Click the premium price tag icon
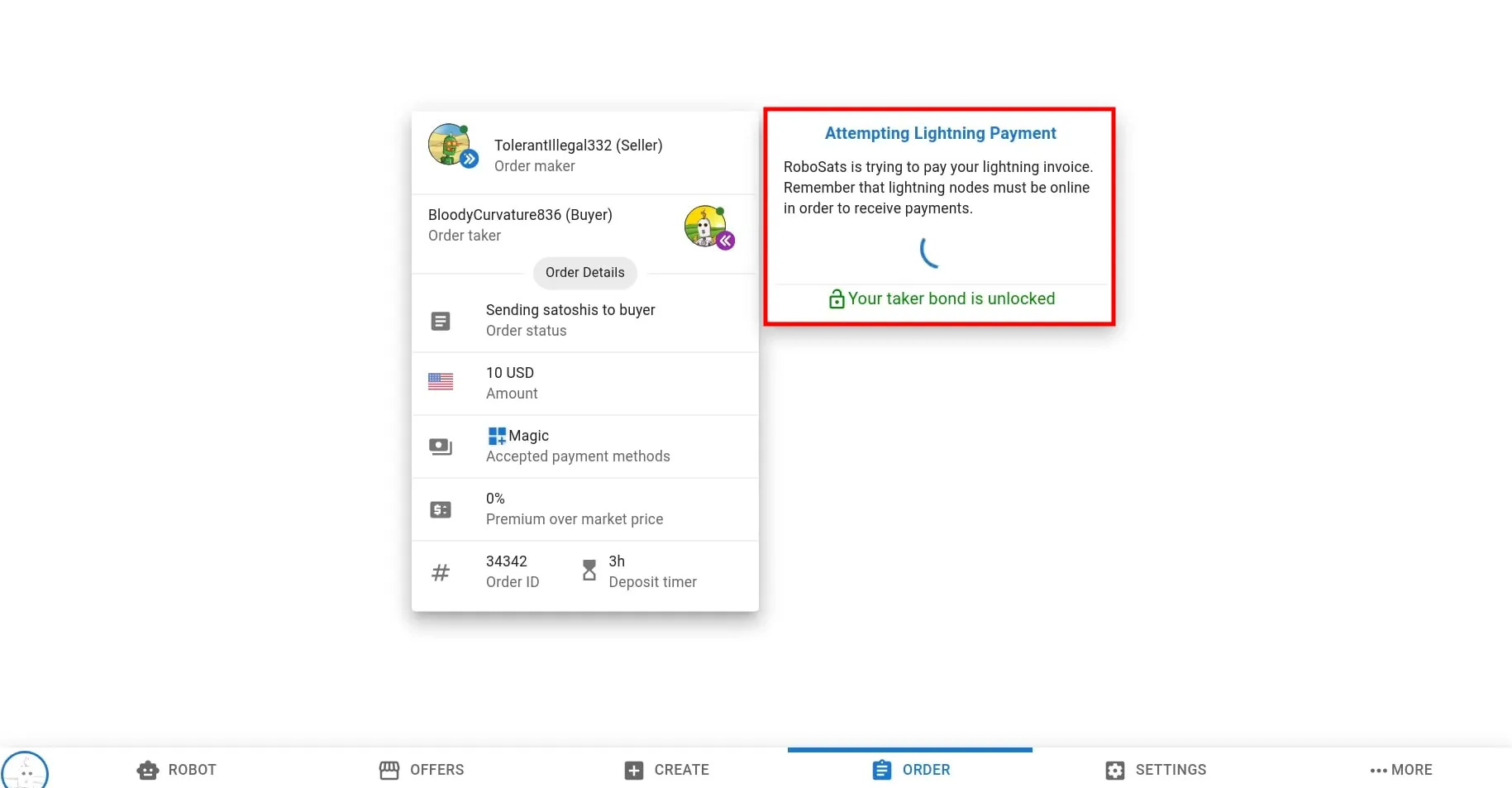Screen dimensions: 1512x788 [x=441, y=509]
